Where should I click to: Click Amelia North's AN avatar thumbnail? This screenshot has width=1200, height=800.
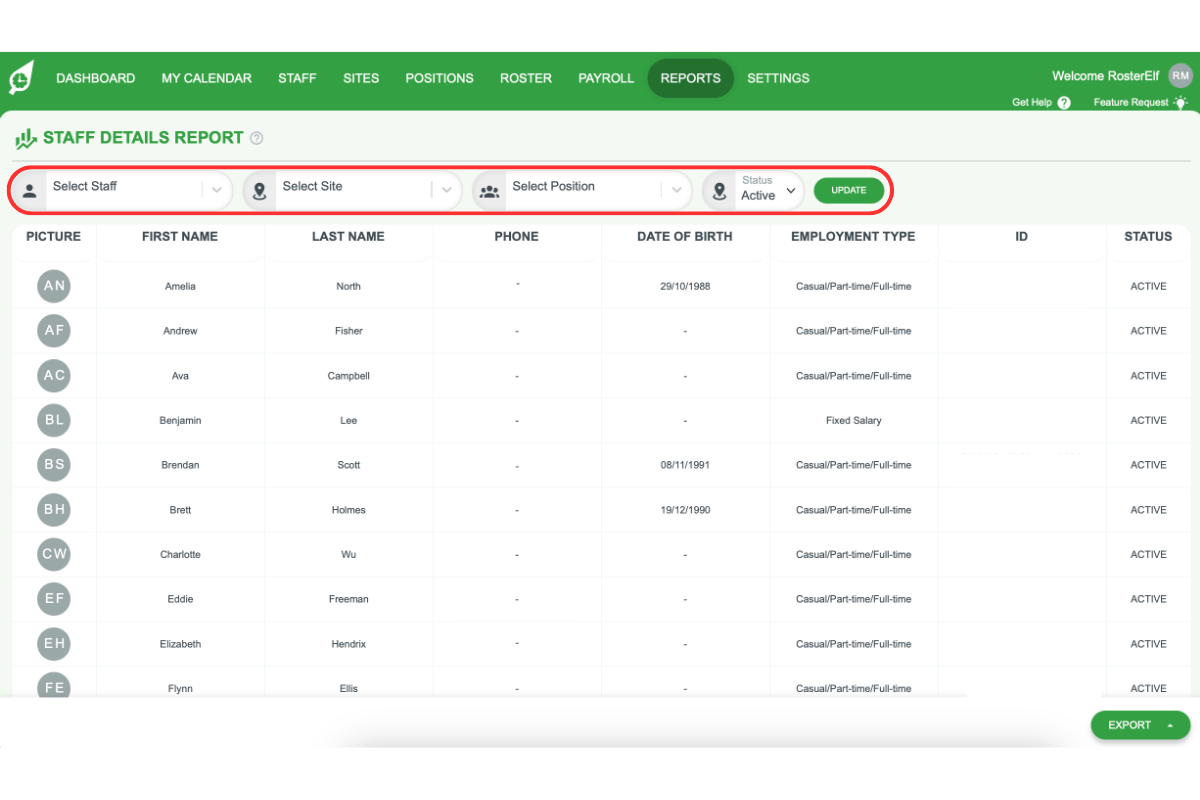click(53, 285)
